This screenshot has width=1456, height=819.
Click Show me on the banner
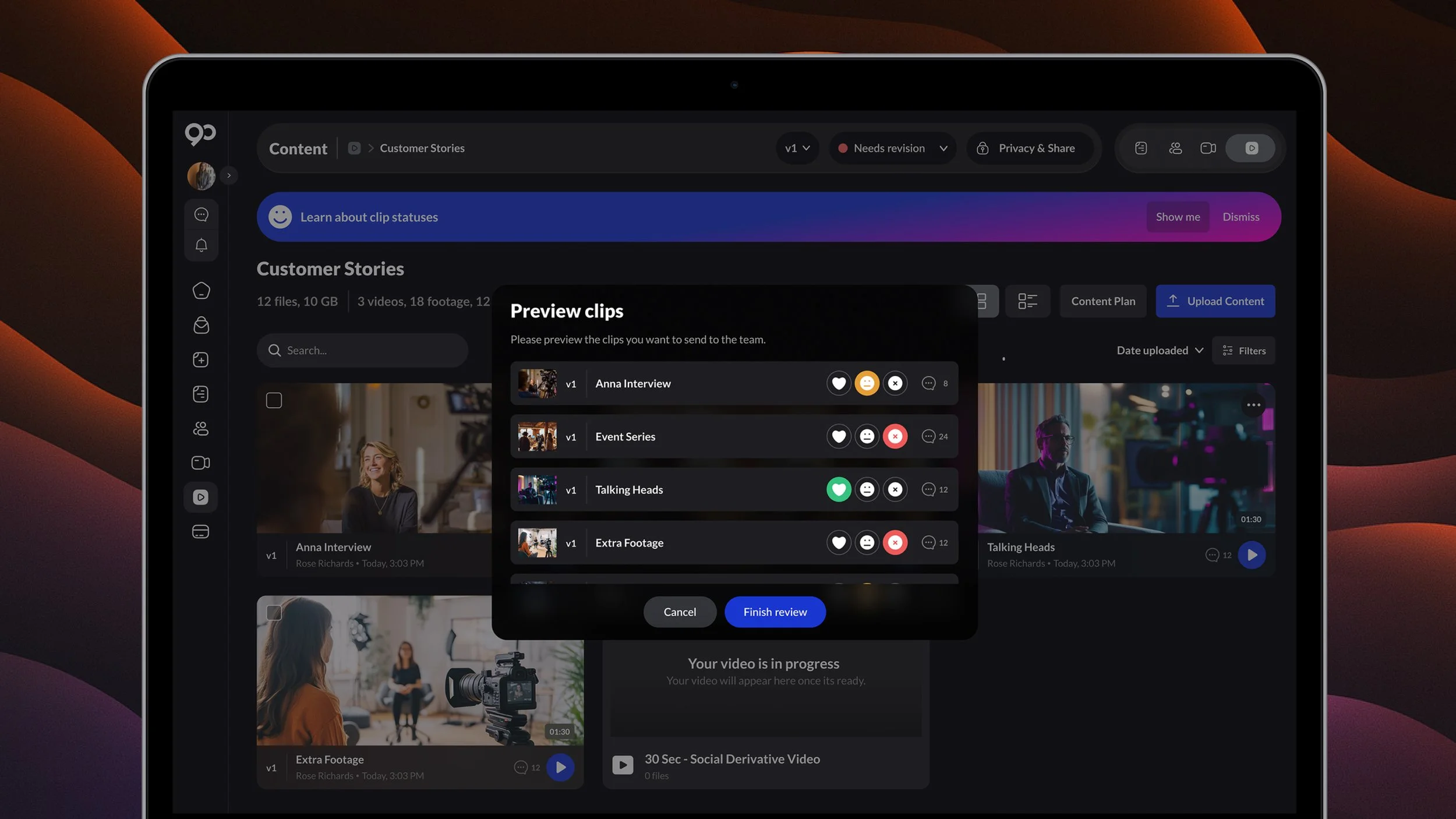click(1178, 217)
